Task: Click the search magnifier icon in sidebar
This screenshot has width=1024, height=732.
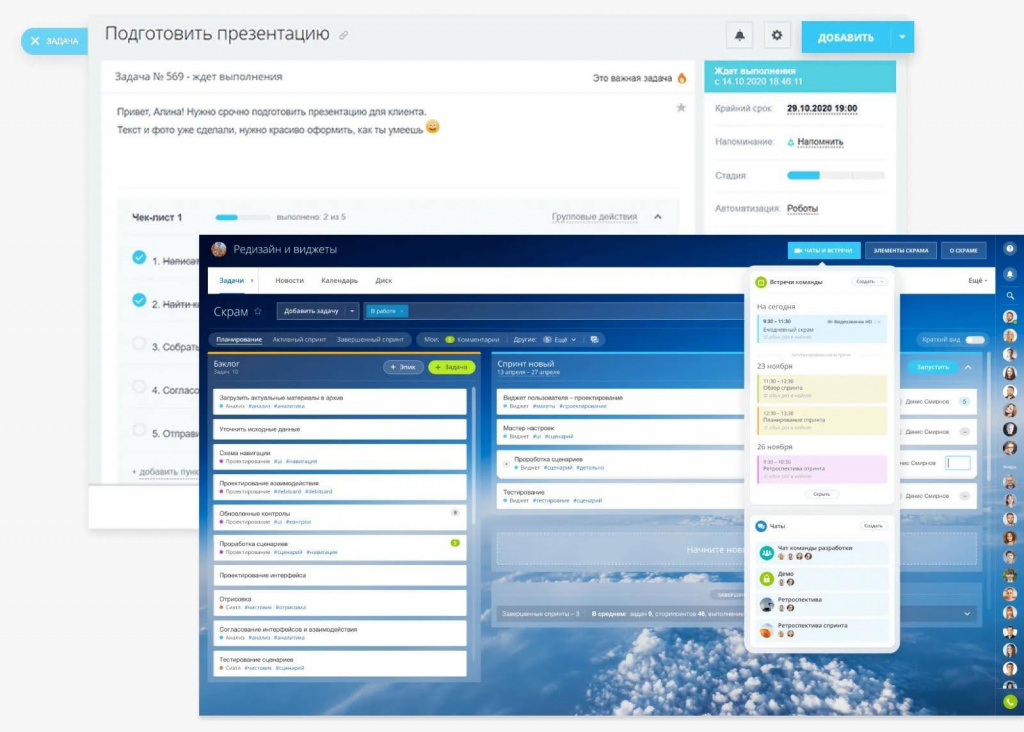Action: [x=1009, y=295]
